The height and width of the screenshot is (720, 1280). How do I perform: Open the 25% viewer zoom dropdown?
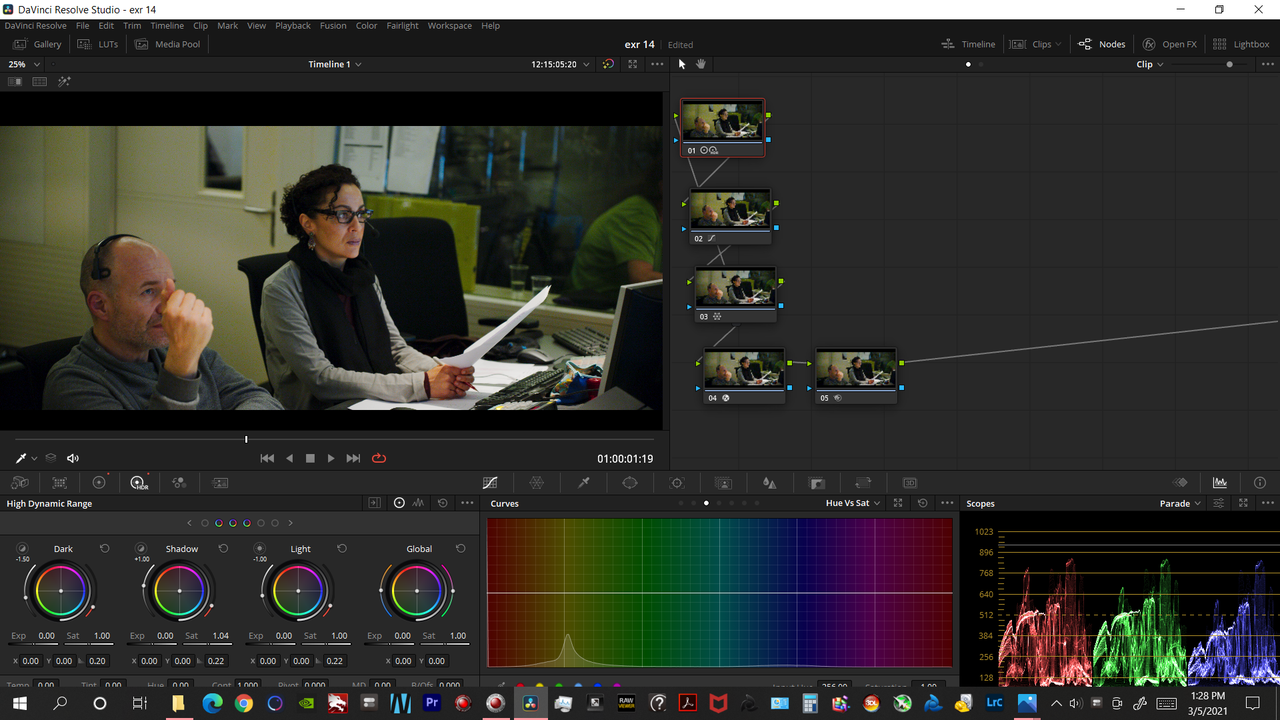pyautogui.click(x=24, y=64)
